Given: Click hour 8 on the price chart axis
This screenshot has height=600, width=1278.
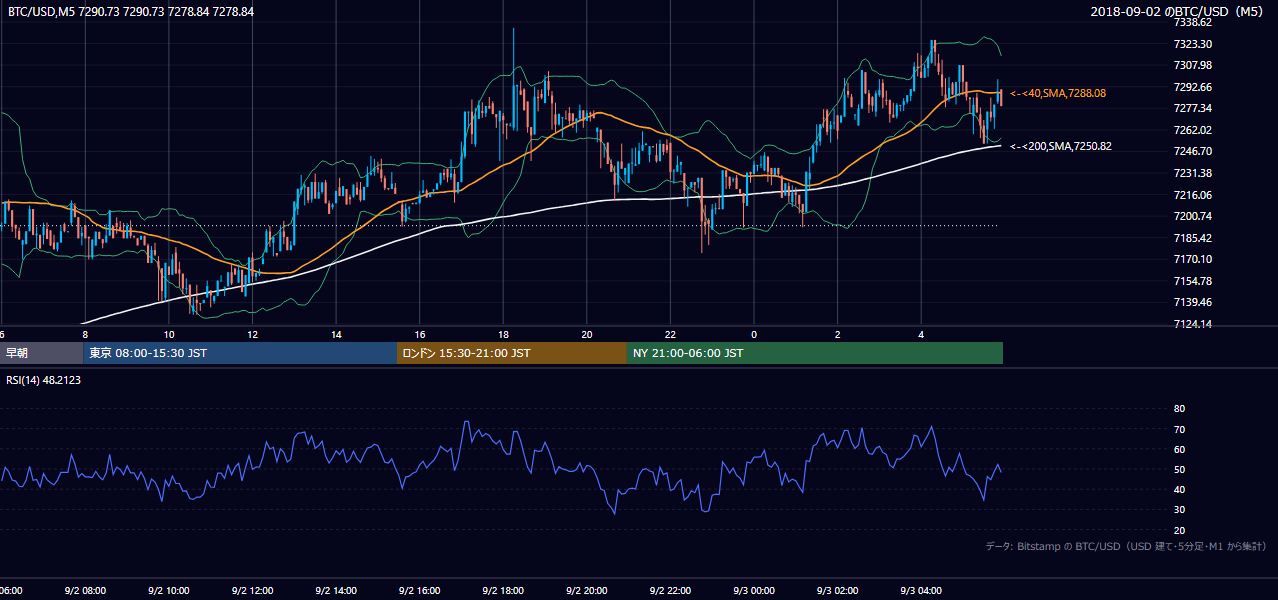Looking at the screenshot, I should (85, 335).
